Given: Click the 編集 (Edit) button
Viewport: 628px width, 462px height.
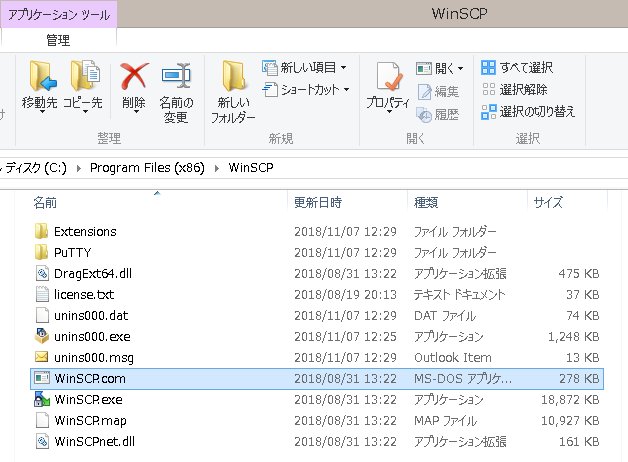Looking at the screenshot, I should pyautogui.click(x=438, y=92).
